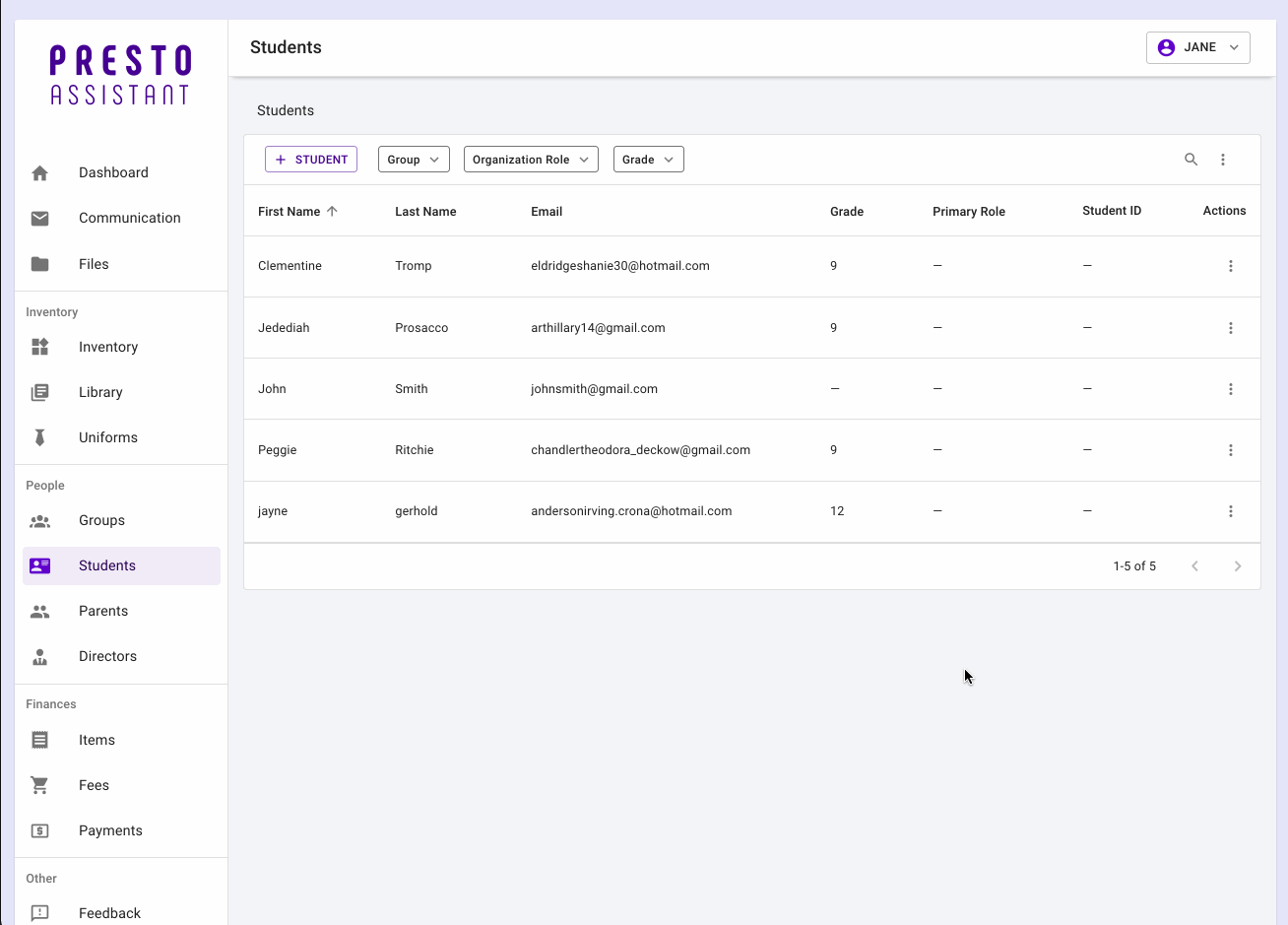Click the Fees shopping cart icon

[x=40, y=785]
